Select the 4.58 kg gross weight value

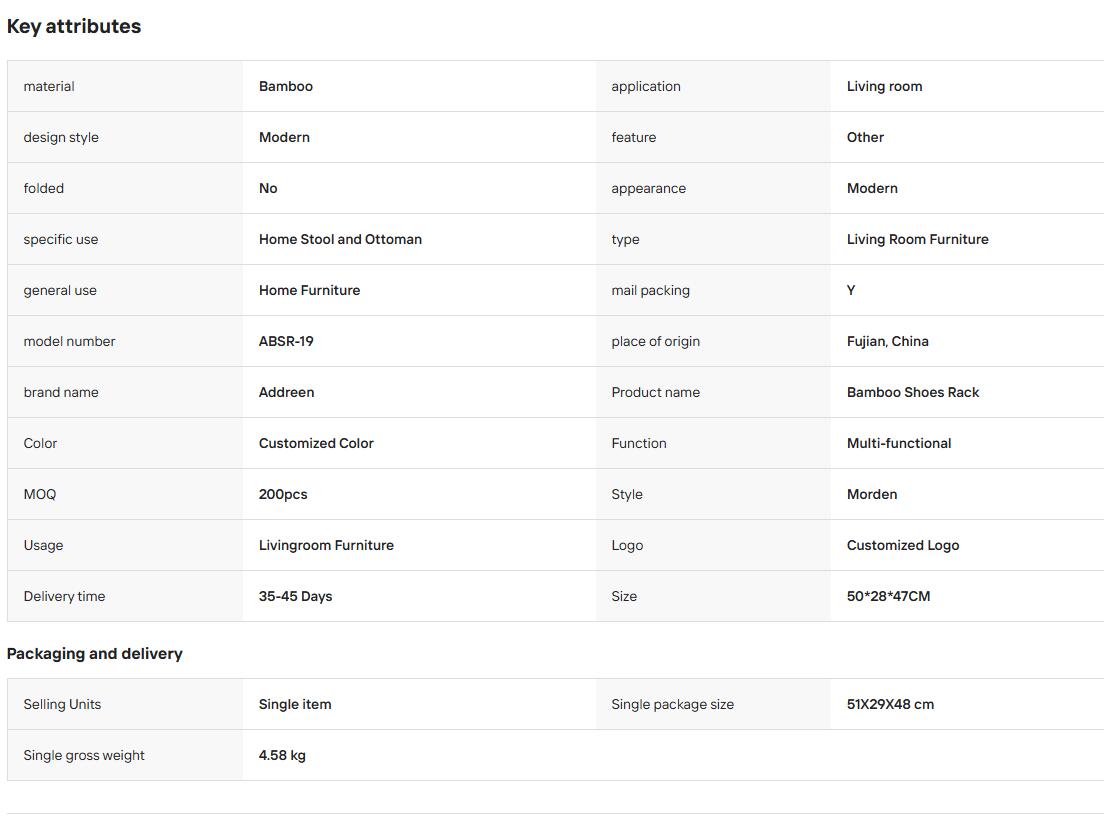coord(282,755)
